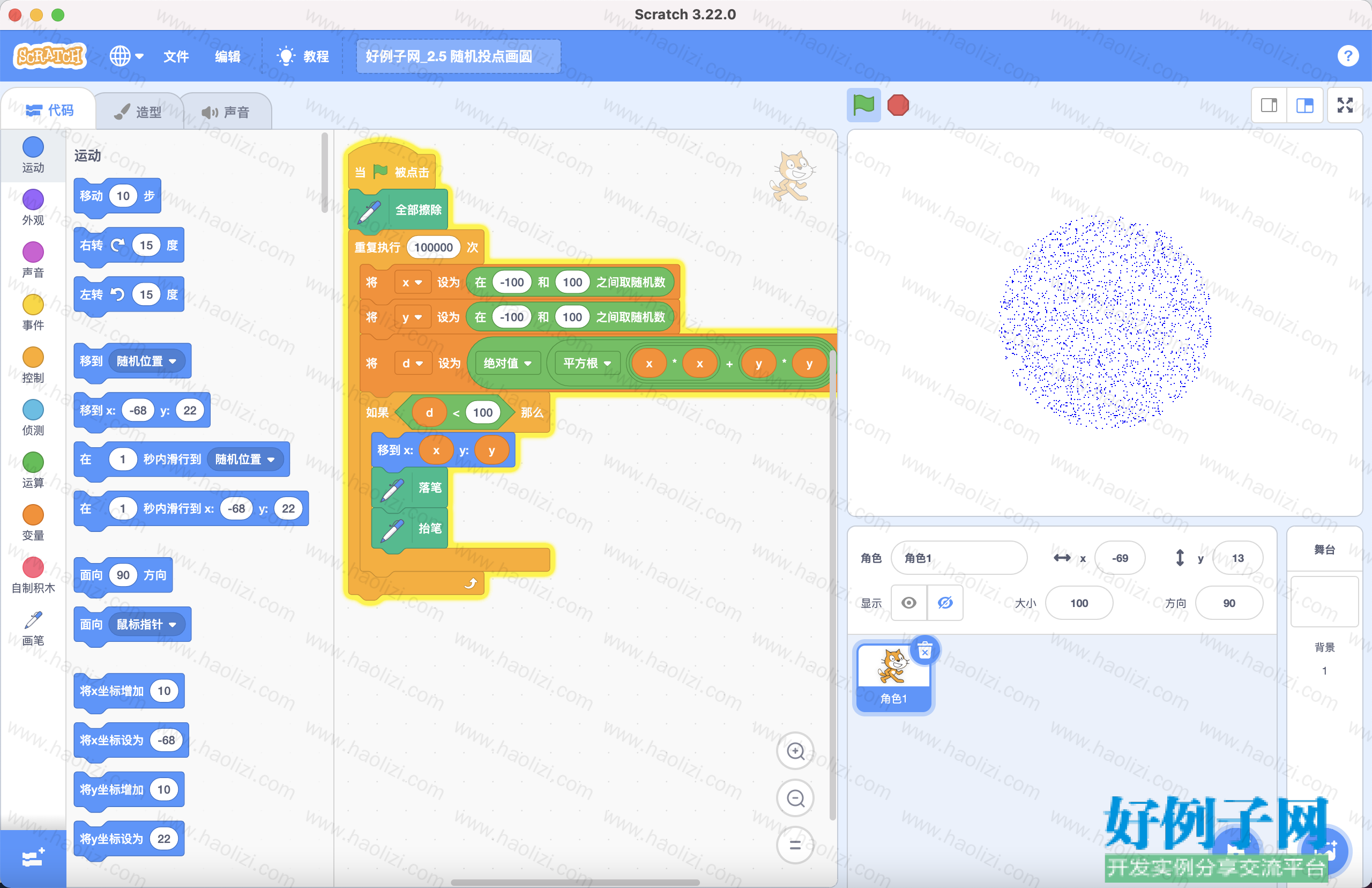
Task: Click the 移动 10 步 block
Action: point(117,196)
